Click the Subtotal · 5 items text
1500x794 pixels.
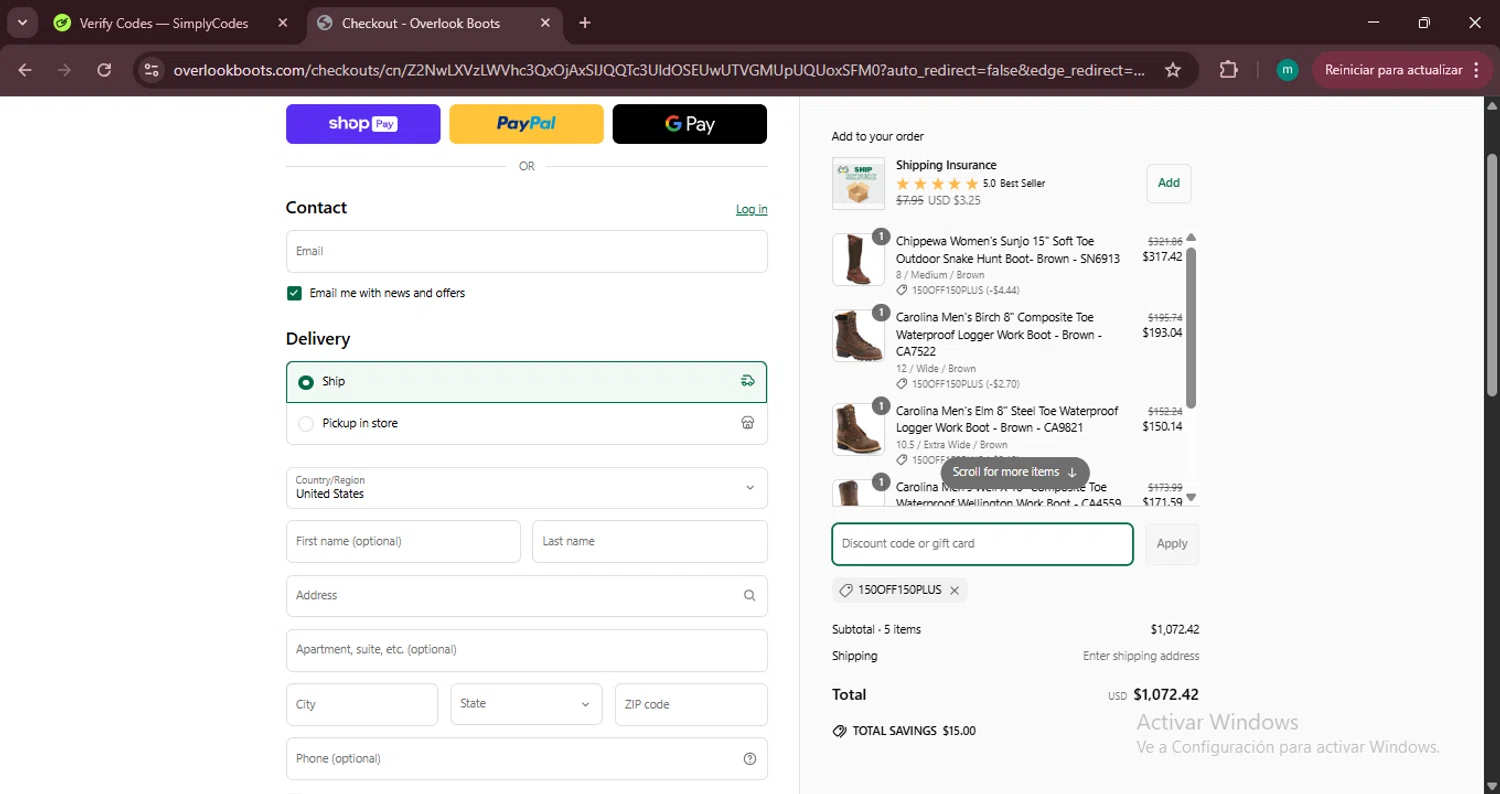(x=876, y=630)
